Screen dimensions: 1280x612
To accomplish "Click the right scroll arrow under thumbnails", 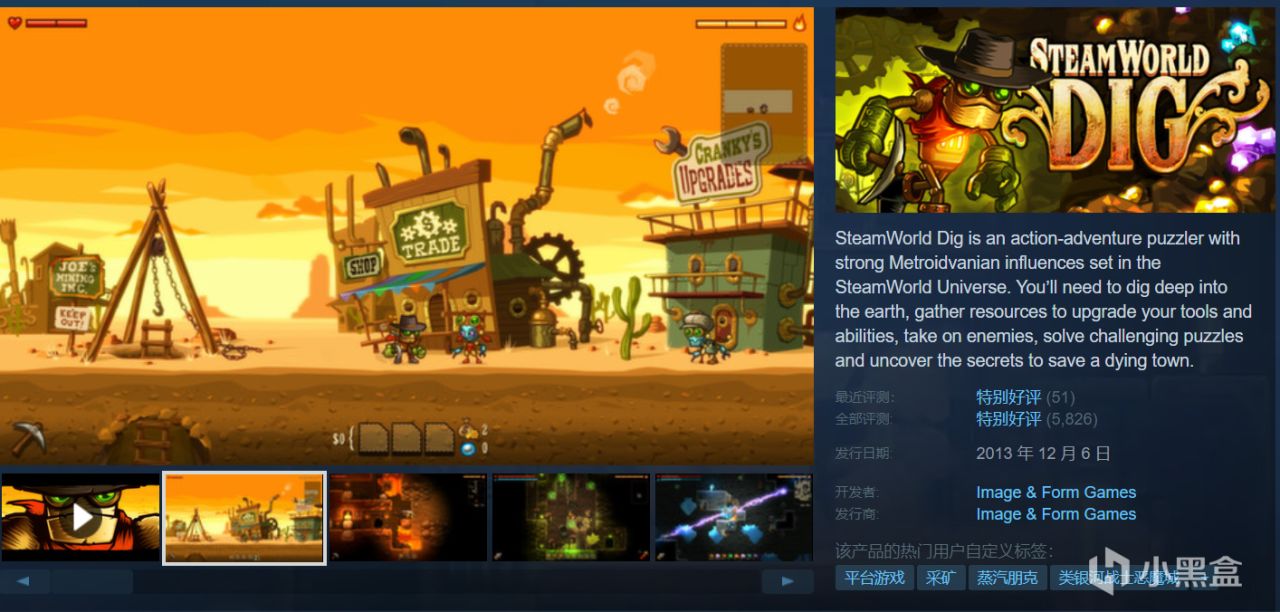I will pyautogui.click(x=788, y=581).
